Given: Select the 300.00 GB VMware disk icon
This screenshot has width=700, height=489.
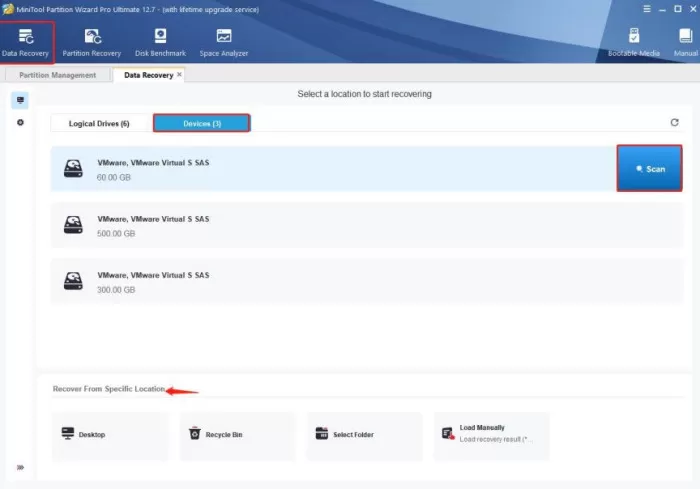Looking at the screenshot, I should (73, 281).
